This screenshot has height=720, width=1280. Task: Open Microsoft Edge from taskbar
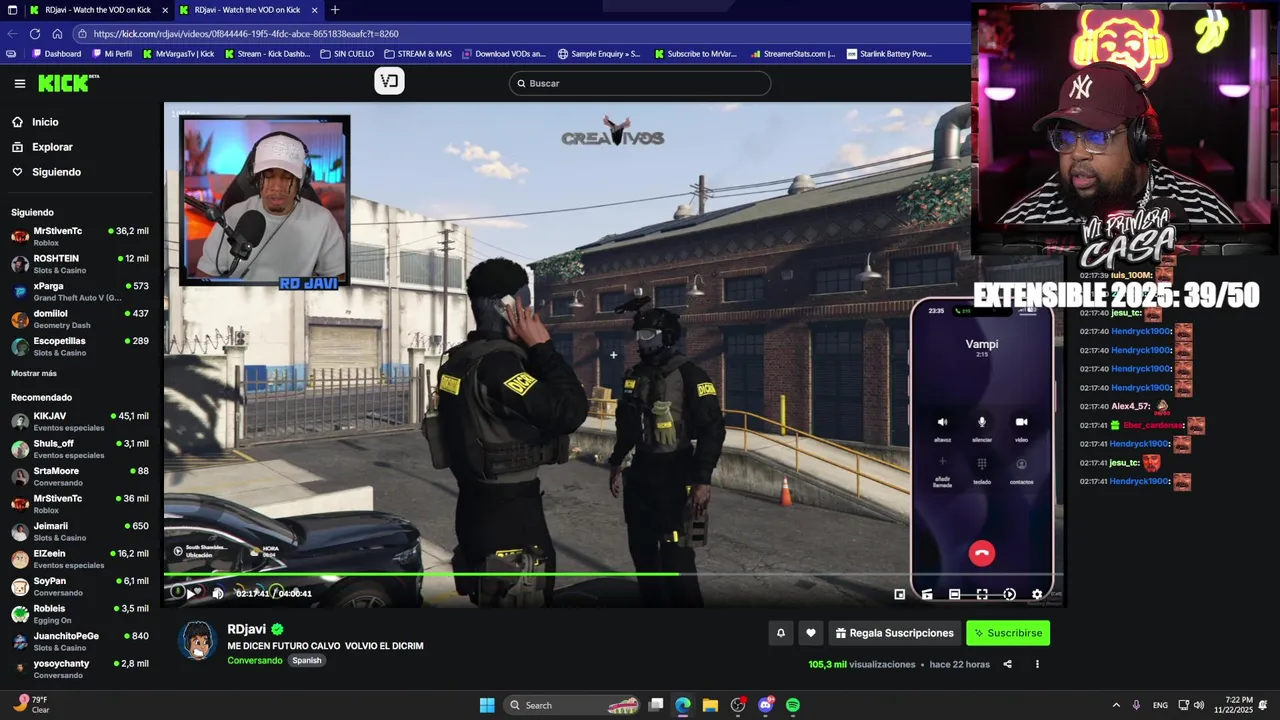pyautogui.click(x=683, y=705)
